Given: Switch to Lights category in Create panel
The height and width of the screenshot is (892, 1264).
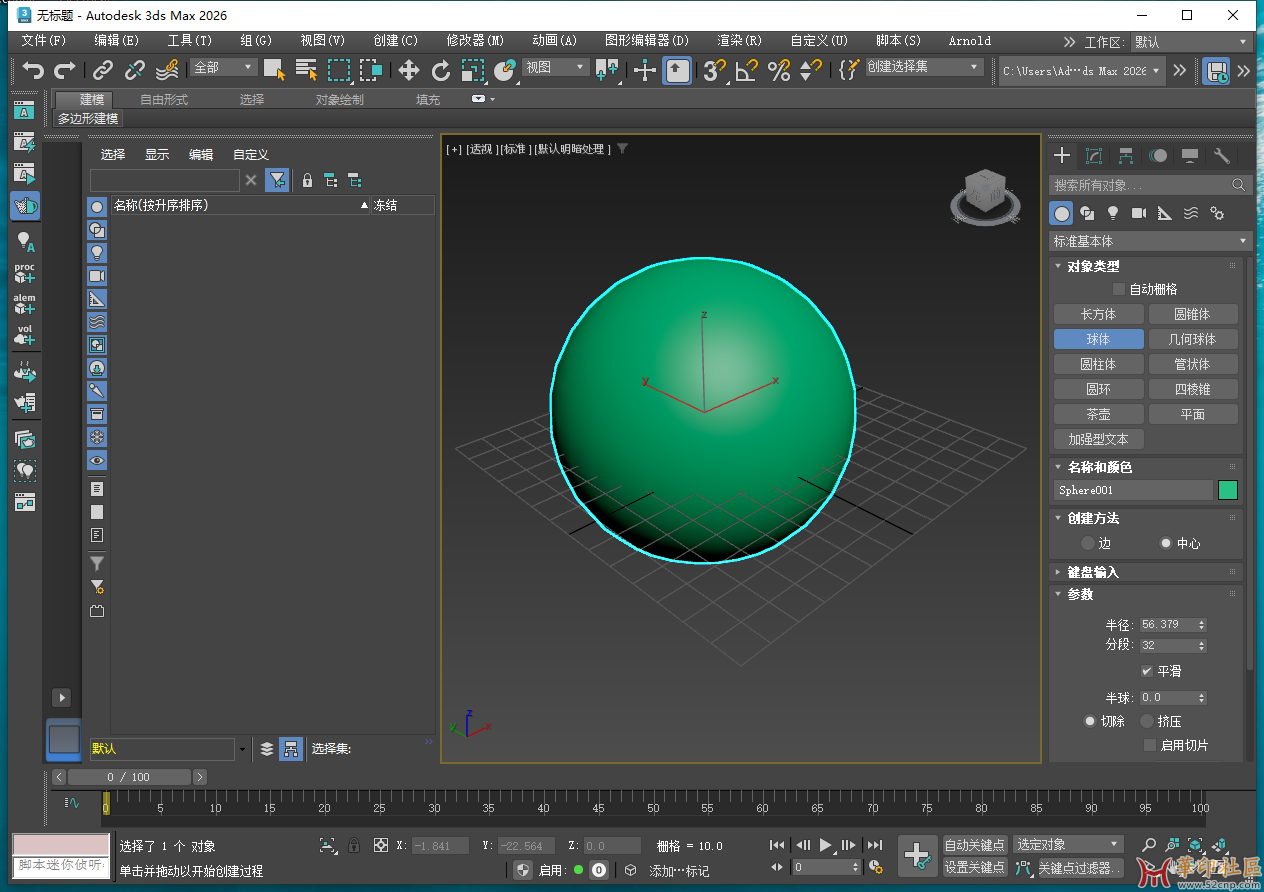Looking at the screenshot, I should [x=1113, y=213].
